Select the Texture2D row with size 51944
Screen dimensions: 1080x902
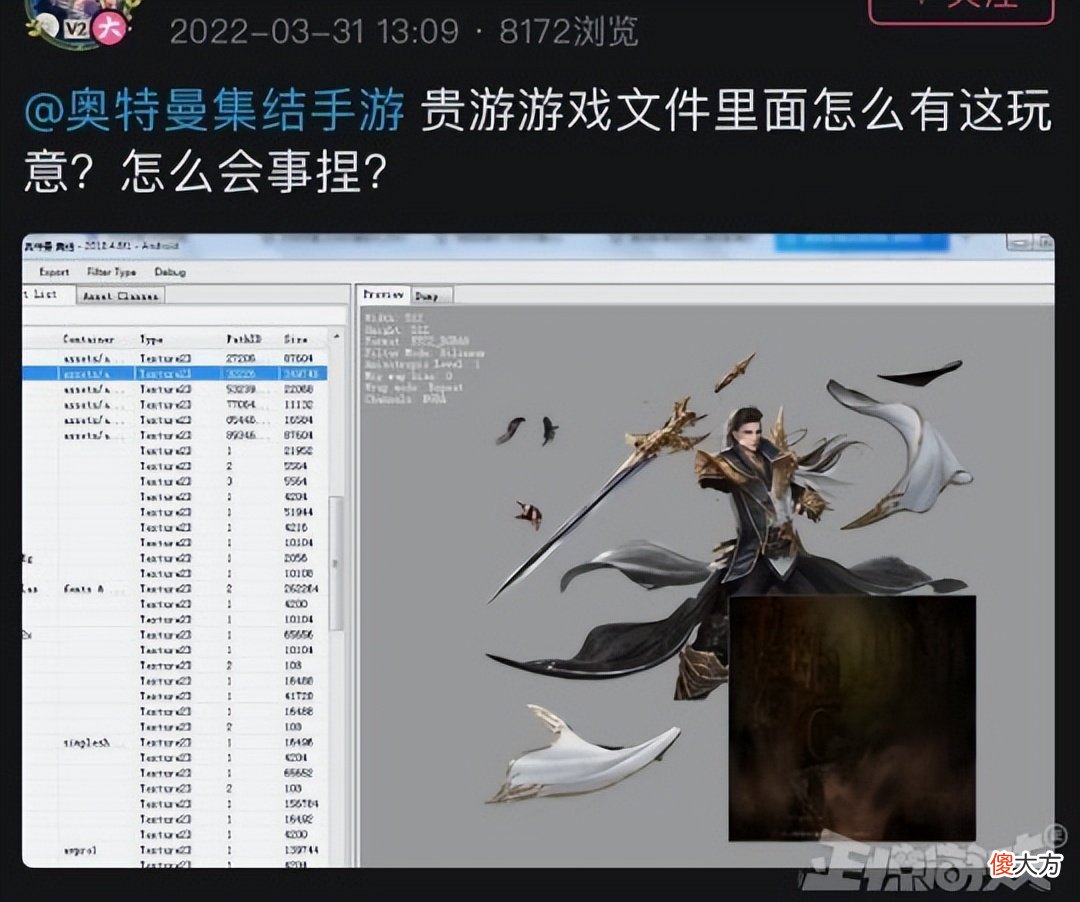[x=175, y=512]
